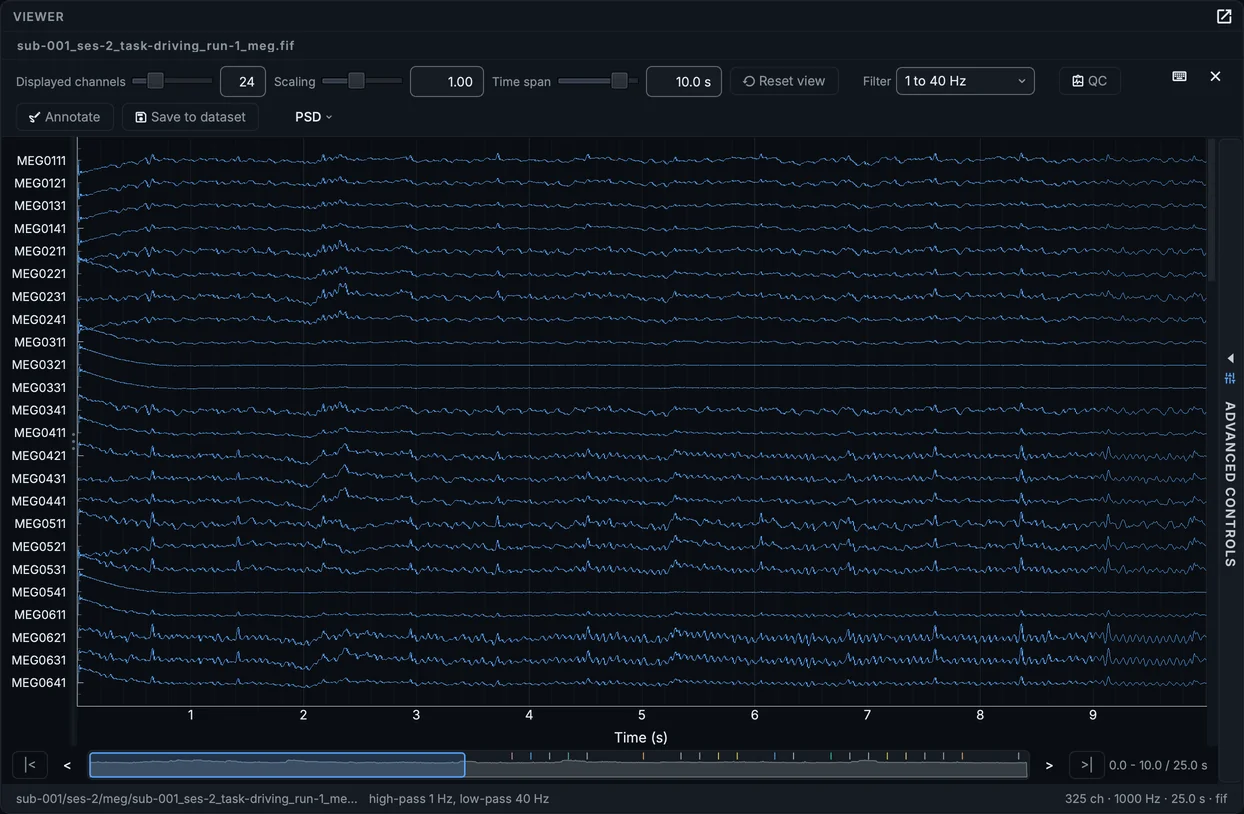Adjust the Scaling slider handle
Viewport: 1244px width, 814px height.
point(356,81)
